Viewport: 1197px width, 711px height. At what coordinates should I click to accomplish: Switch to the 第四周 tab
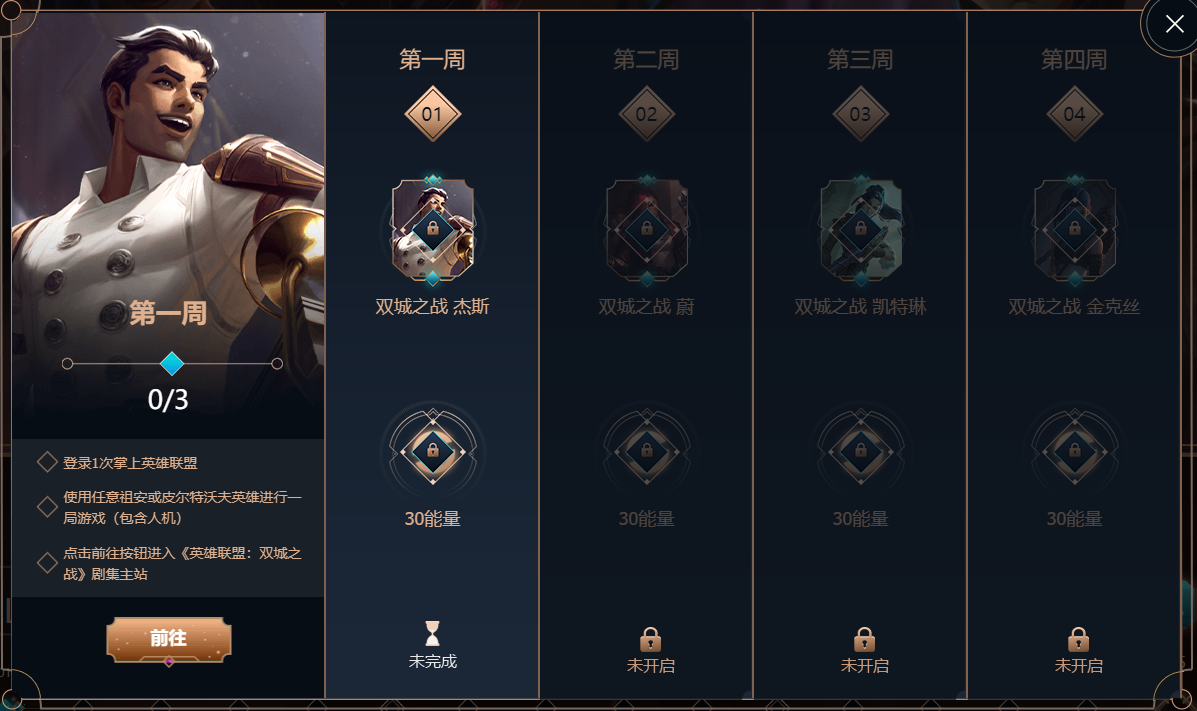(1074, 60)
